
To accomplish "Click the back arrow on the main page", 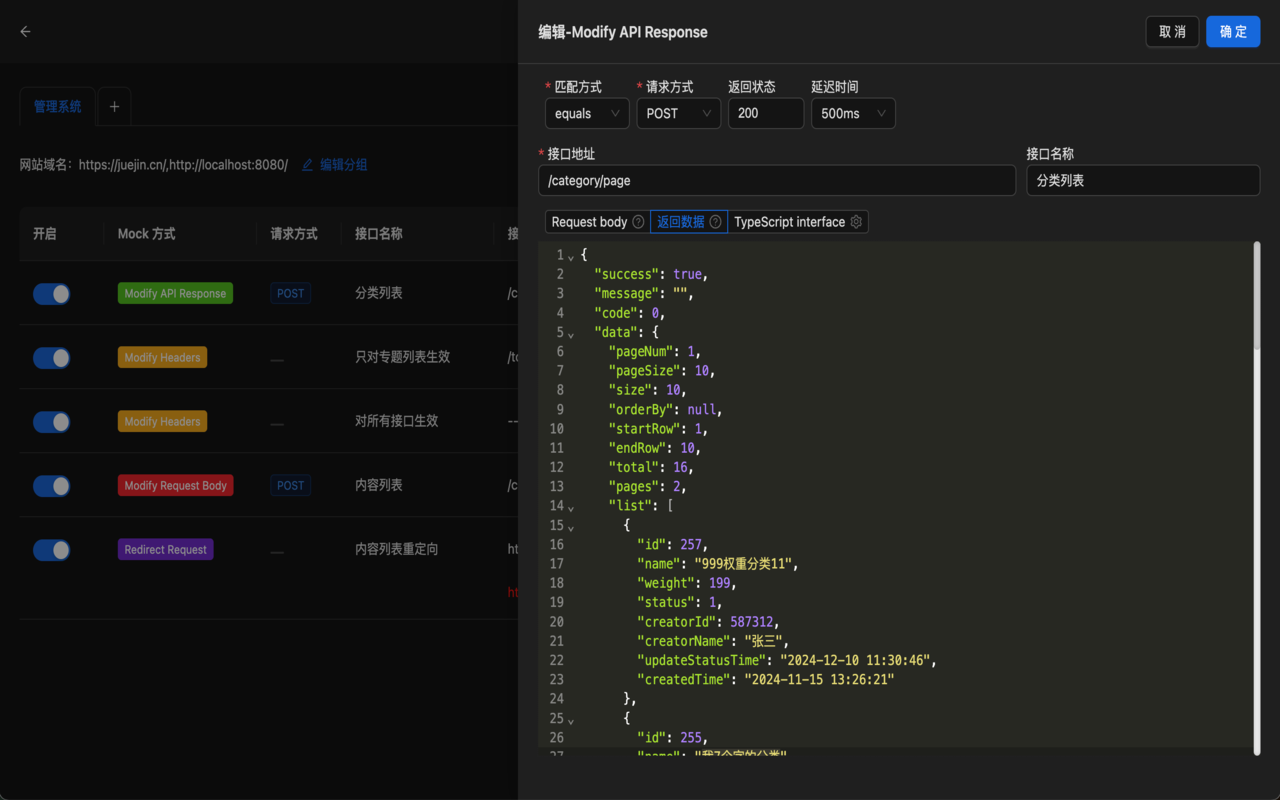I will 25,31.
